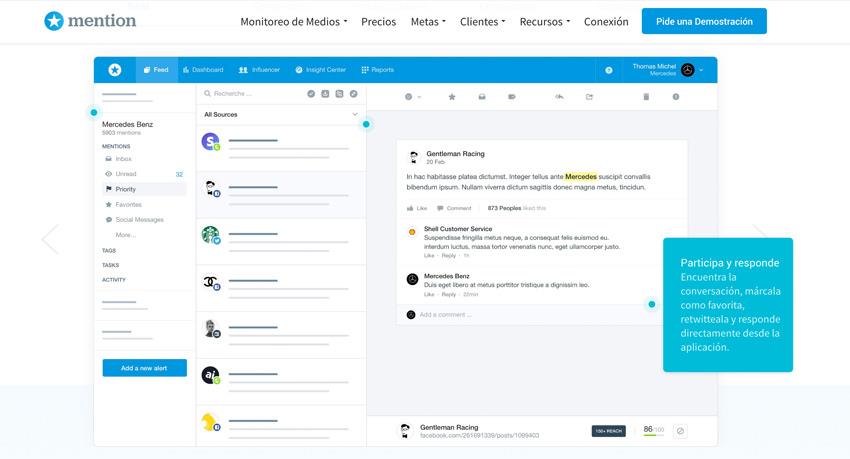Switch to the Dashboard tab
Image resolution: width=850 pixels, height=459 pixels.
(x=203, y=70)
